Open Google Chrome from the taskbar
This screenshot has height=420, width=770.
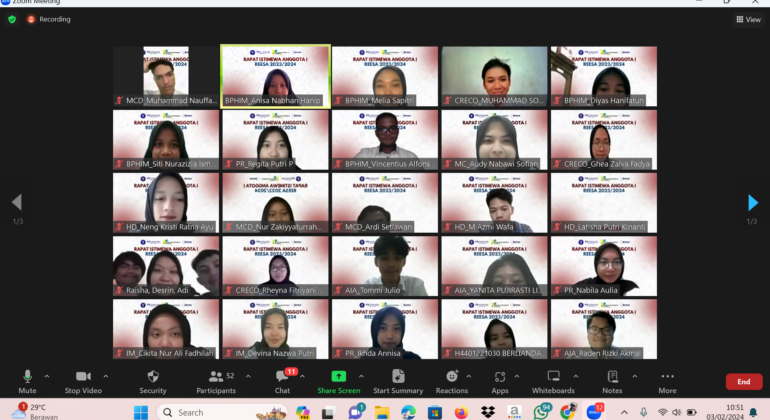pyautogui.click(x=568, y=412)
